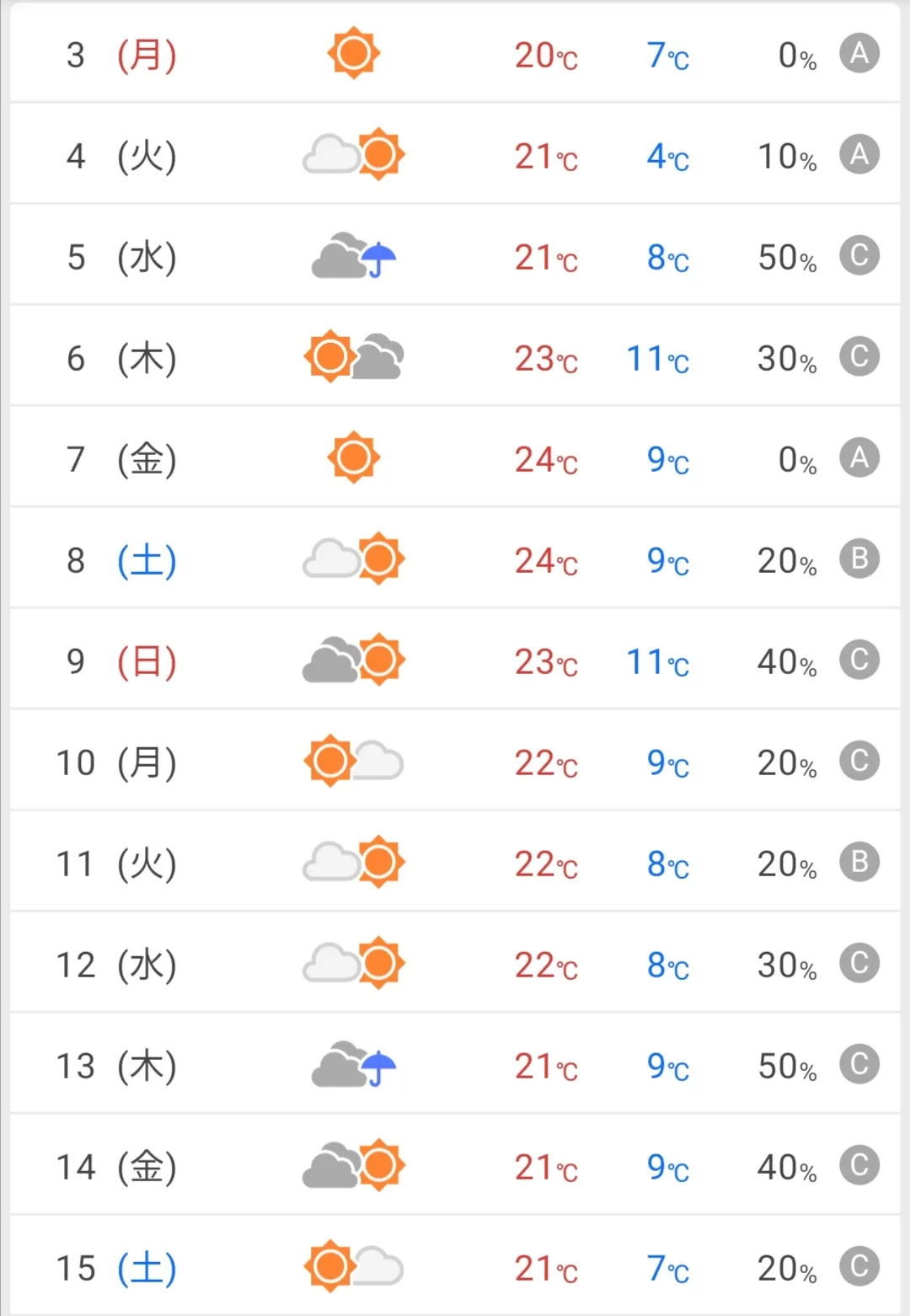Select the sun and cloud icon for day 15

point(354,1266)
